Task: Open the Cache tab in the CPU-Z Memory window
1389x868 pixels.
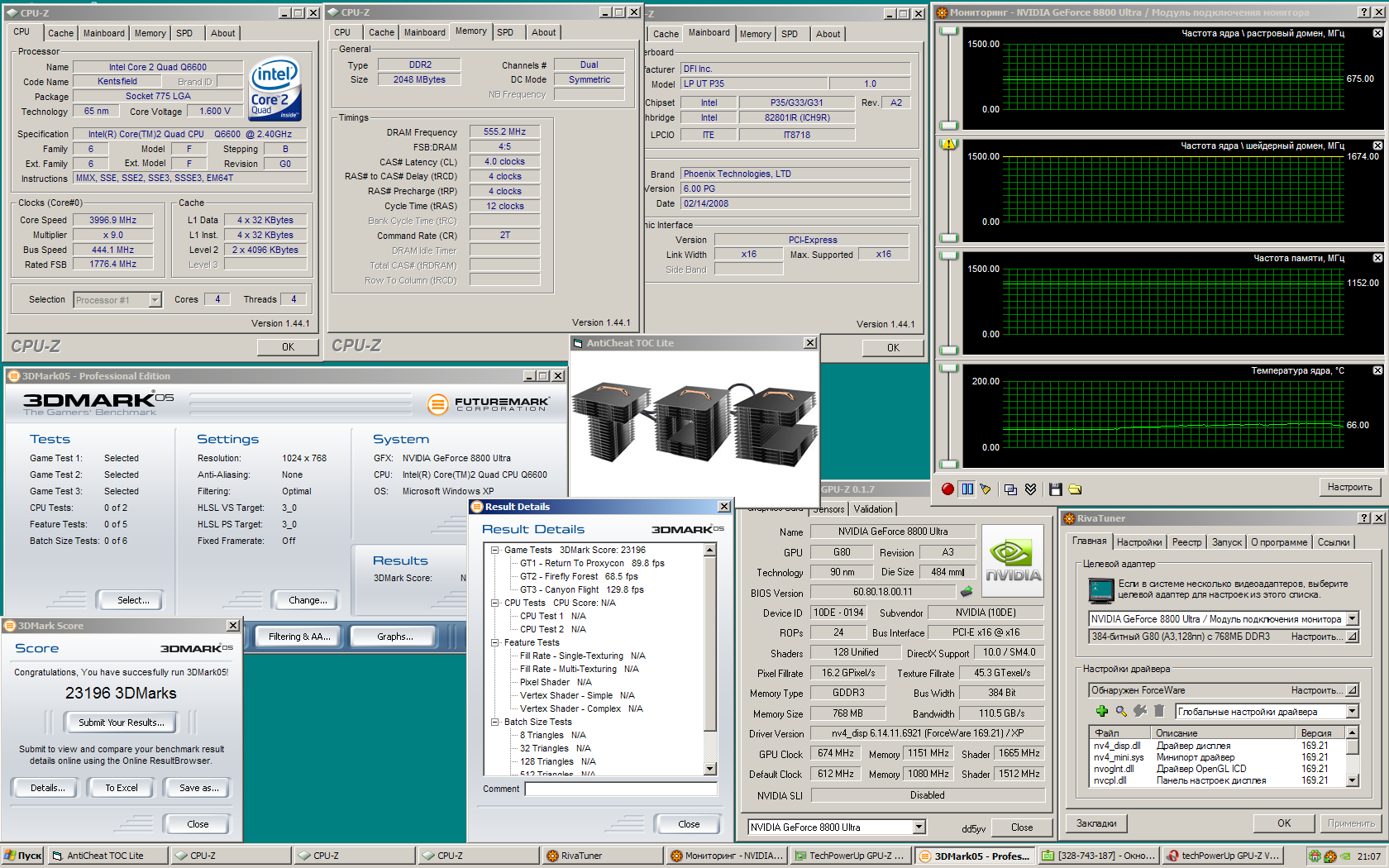Action: (x=381, y=32)
